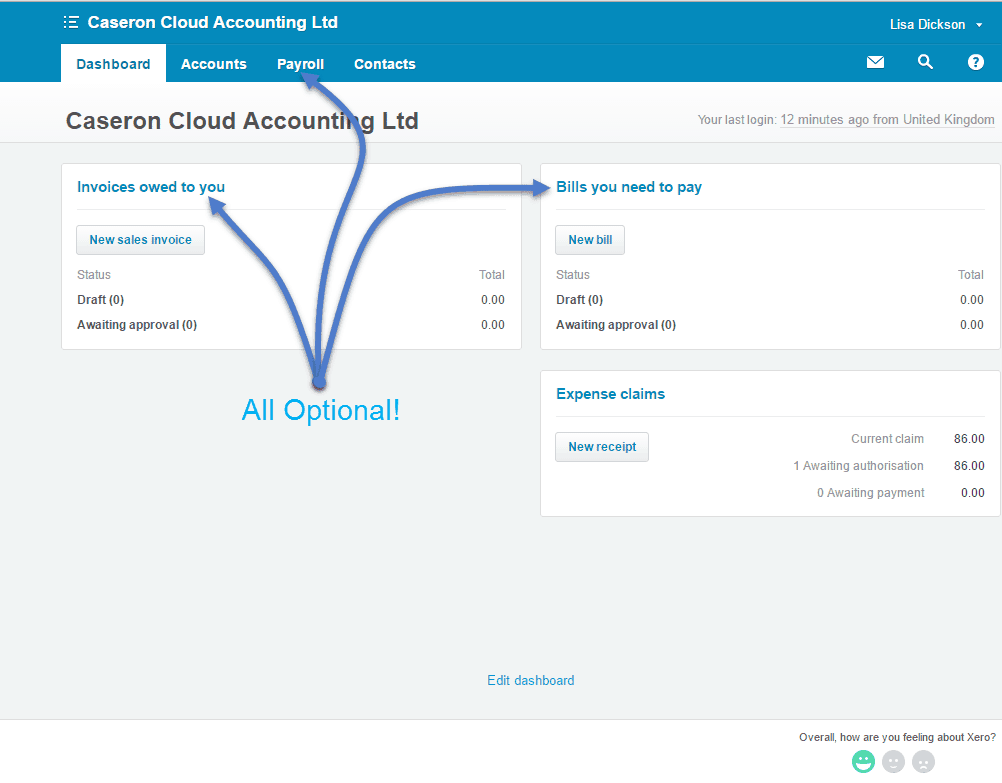Click the Awaiting authorisation 86.00 amount
Image resolution: width=1002 pixels, height=783 pixels.
pyautogui.click(x=969, y=465)
